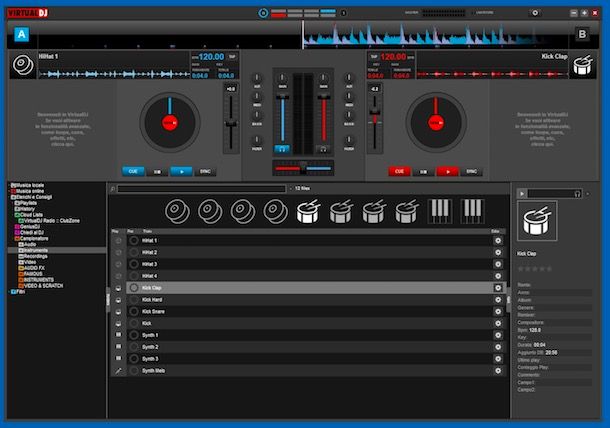Image resolution: width=610 pixels, height=428 pixels.
Task: Toggle play on deck B
Action: (x=448, y=172)
